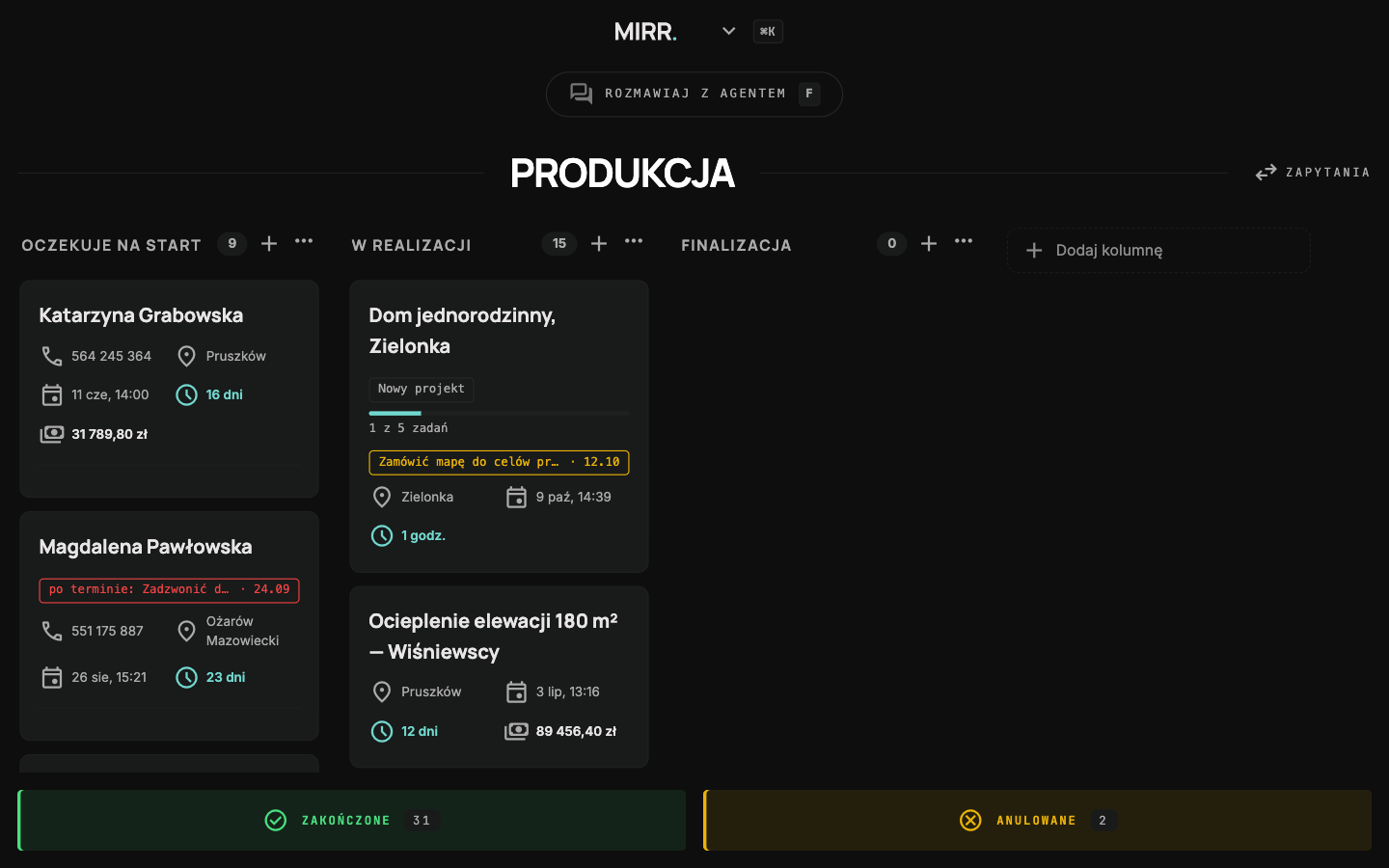The image size is (1389, 868).
Task: Click Dodaj kolumnę button
Action: 1158,250
